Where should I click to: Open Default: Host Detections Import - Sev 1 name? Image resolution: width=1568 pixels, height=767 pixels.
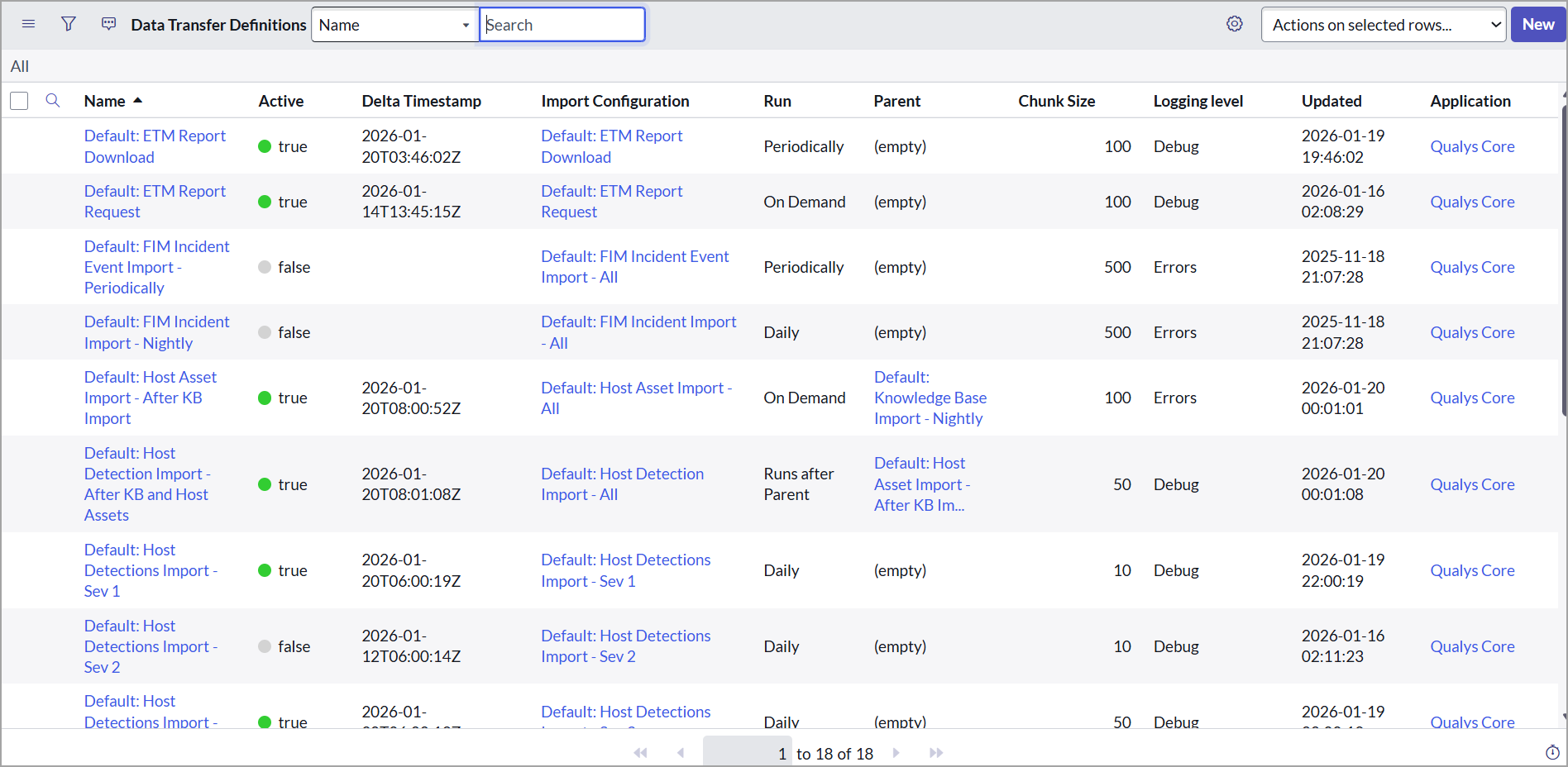point(151,570)
